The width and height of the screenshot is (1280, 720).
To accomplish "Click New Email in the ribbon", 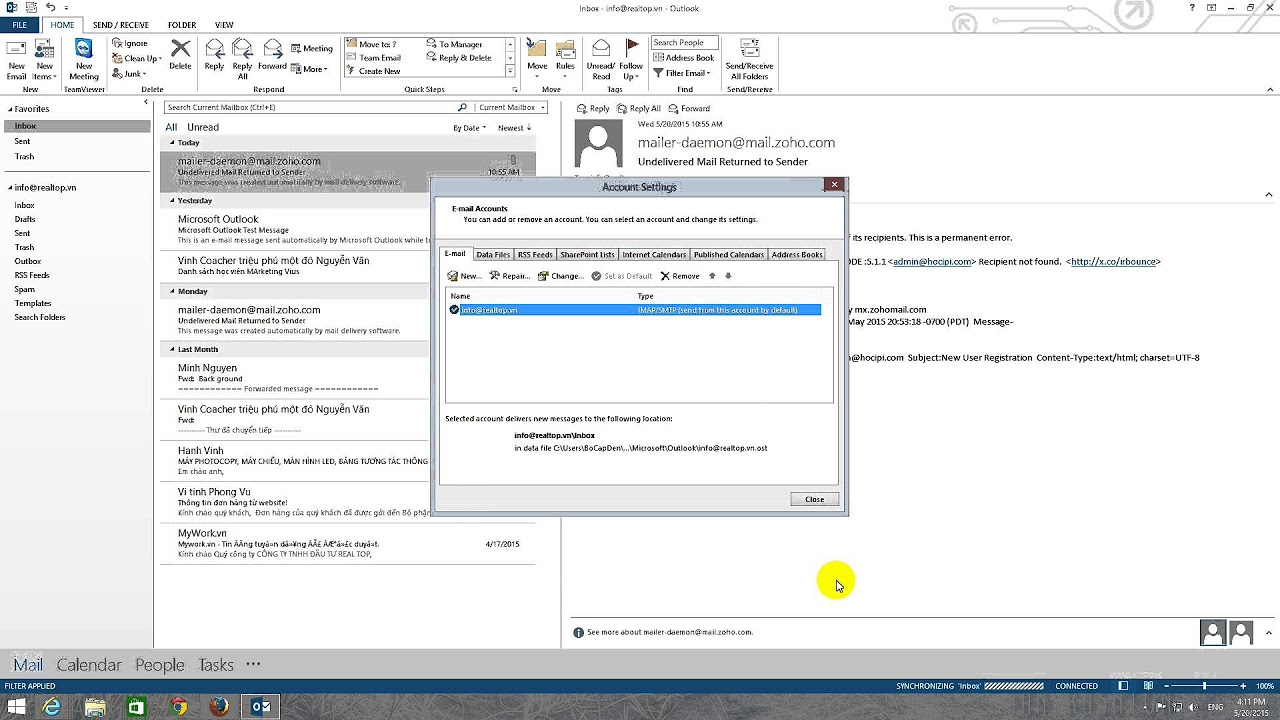I will [x=16, y=59].
